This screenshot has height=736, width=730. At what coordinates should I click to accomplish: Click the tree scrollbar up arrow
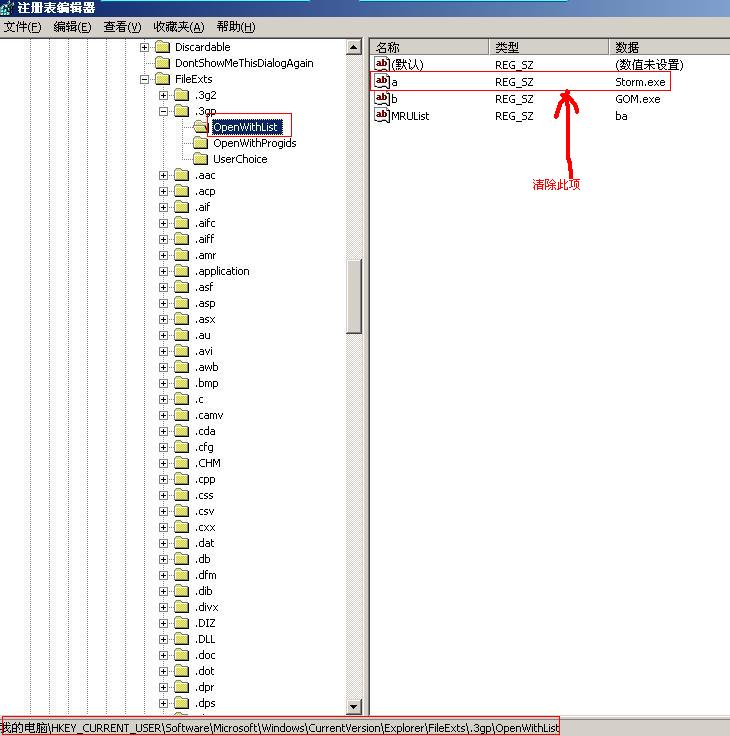(353, 47)
